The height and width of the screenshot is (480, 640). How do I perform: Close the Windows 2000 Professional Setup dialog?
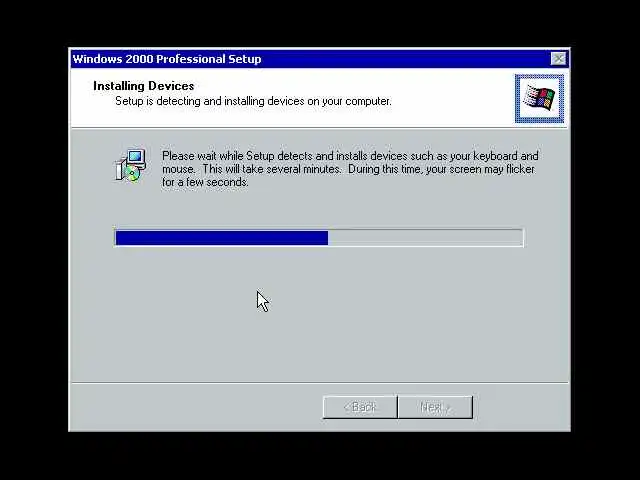click(x=558, y=59)
